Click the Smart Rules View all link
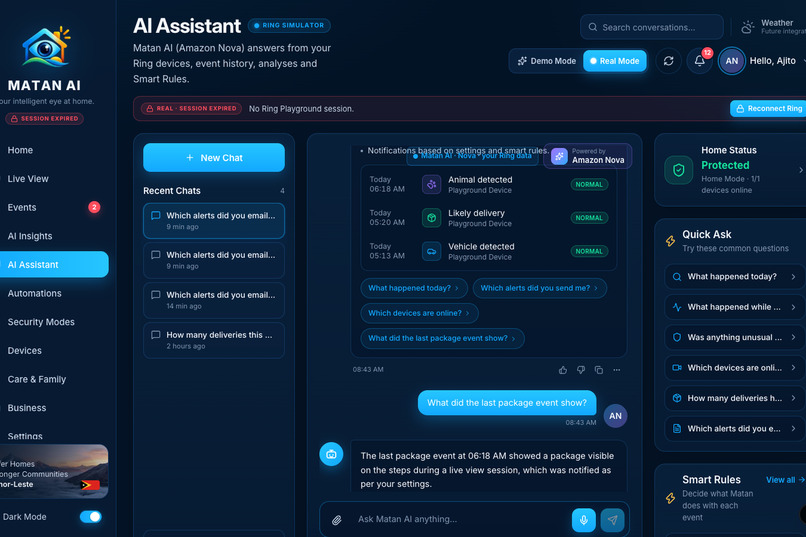Image resolution: width=806 pixels, height=537 pixels. click(784, 480)
